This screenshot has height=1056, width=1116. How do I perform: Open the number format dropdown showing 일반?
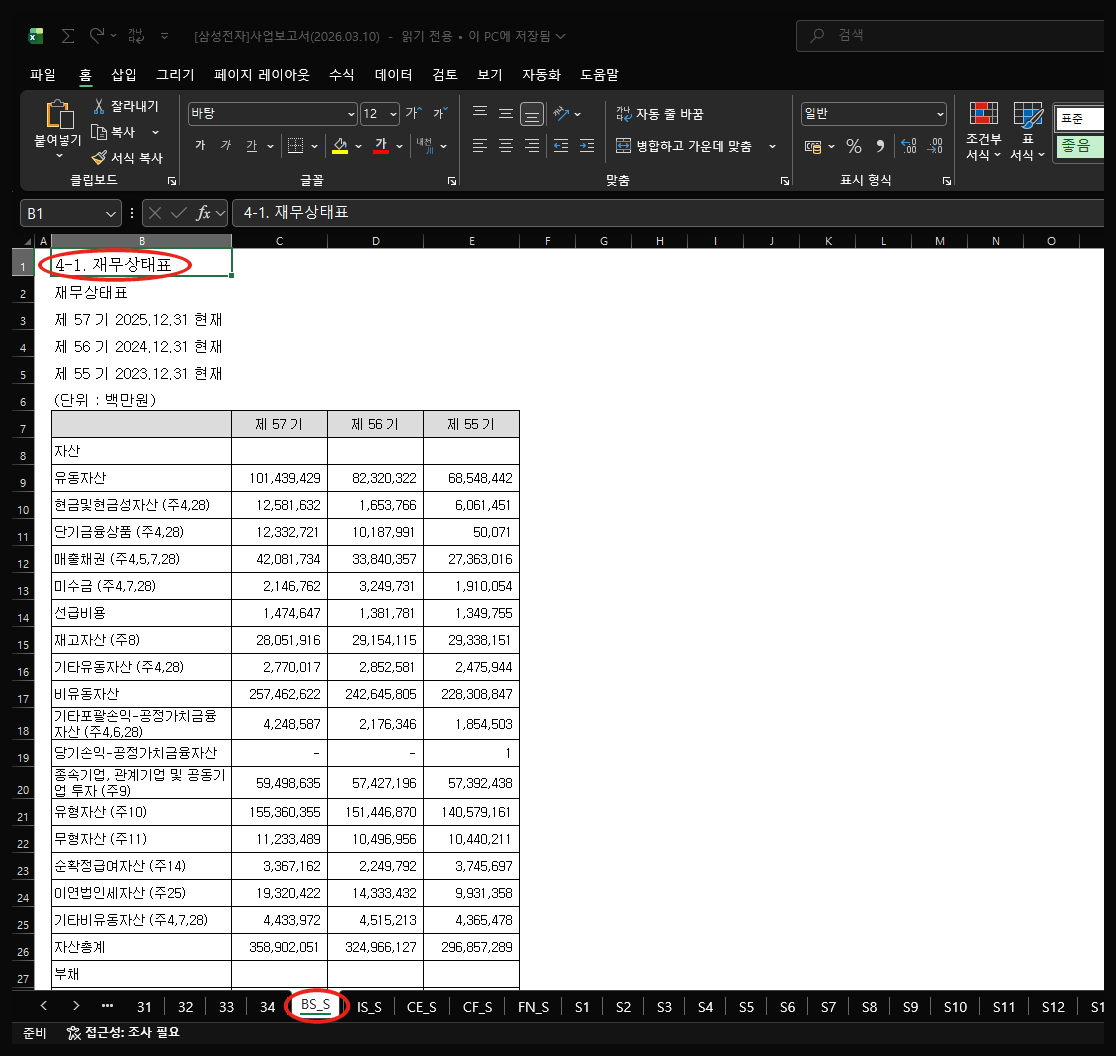pyautogui.click(x=940, y=114)
